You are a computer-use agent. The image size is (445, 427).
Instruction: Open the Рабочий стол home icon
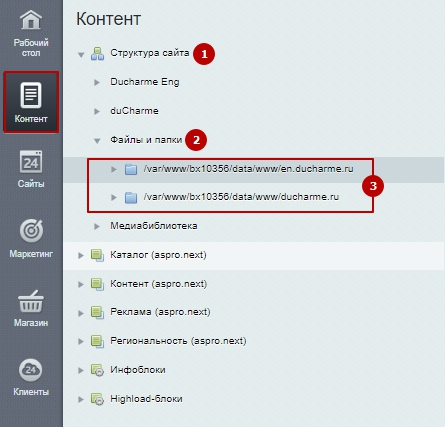pos(31,20)
